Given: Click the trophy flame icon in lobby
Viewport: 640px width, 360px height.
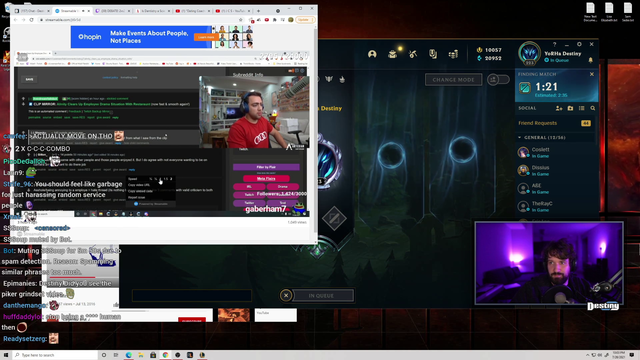Looking at the screenshot, I should point(342,79).
